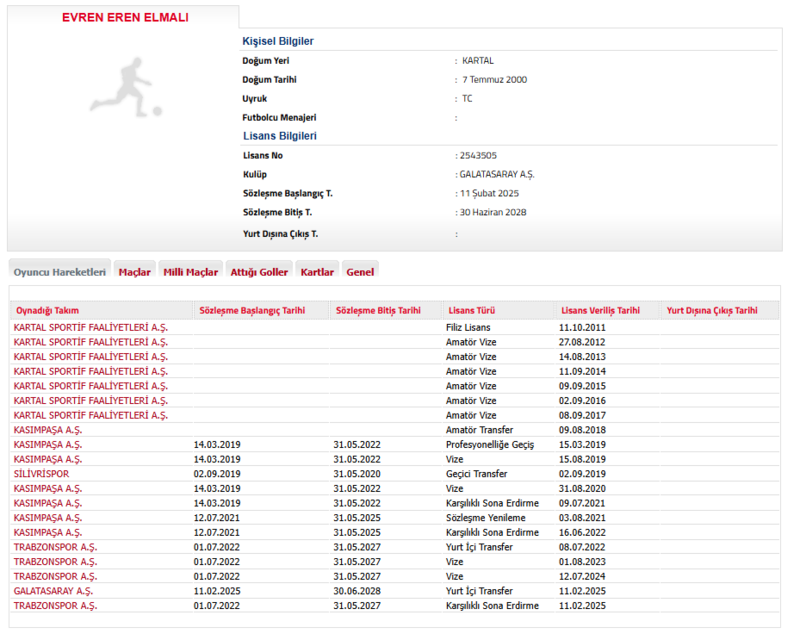
Task: Click KARTAL SPORTİF link in Filiz Lisans row
Action: (91, 328)
